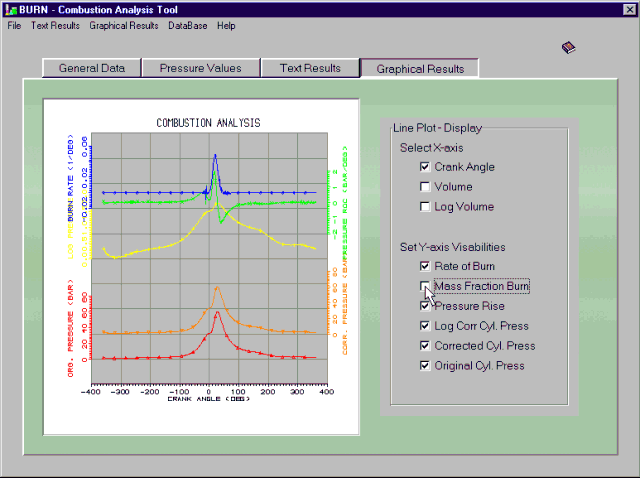Open the Help menu
Screen dimensions: 640x478
coord(226,26)
